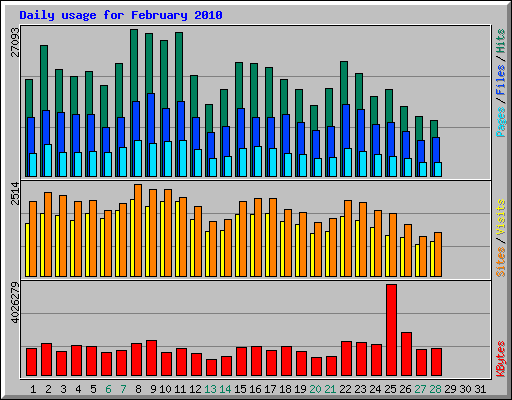The image size is (512, 400).
Task: Click green weekend day label 7
Action: [x=123, y=389]
